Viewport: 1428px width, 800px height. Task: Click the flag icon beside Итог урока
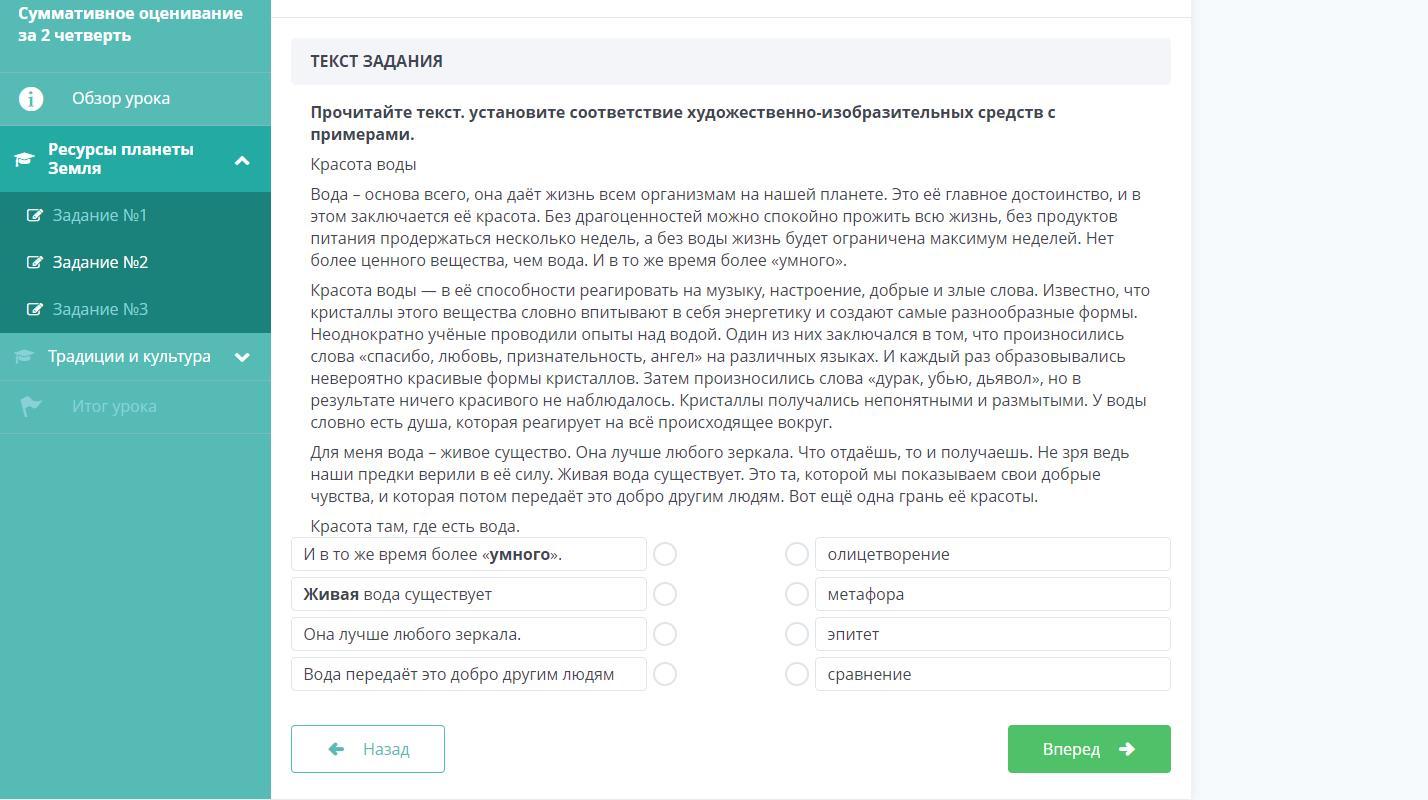(31, 406)
